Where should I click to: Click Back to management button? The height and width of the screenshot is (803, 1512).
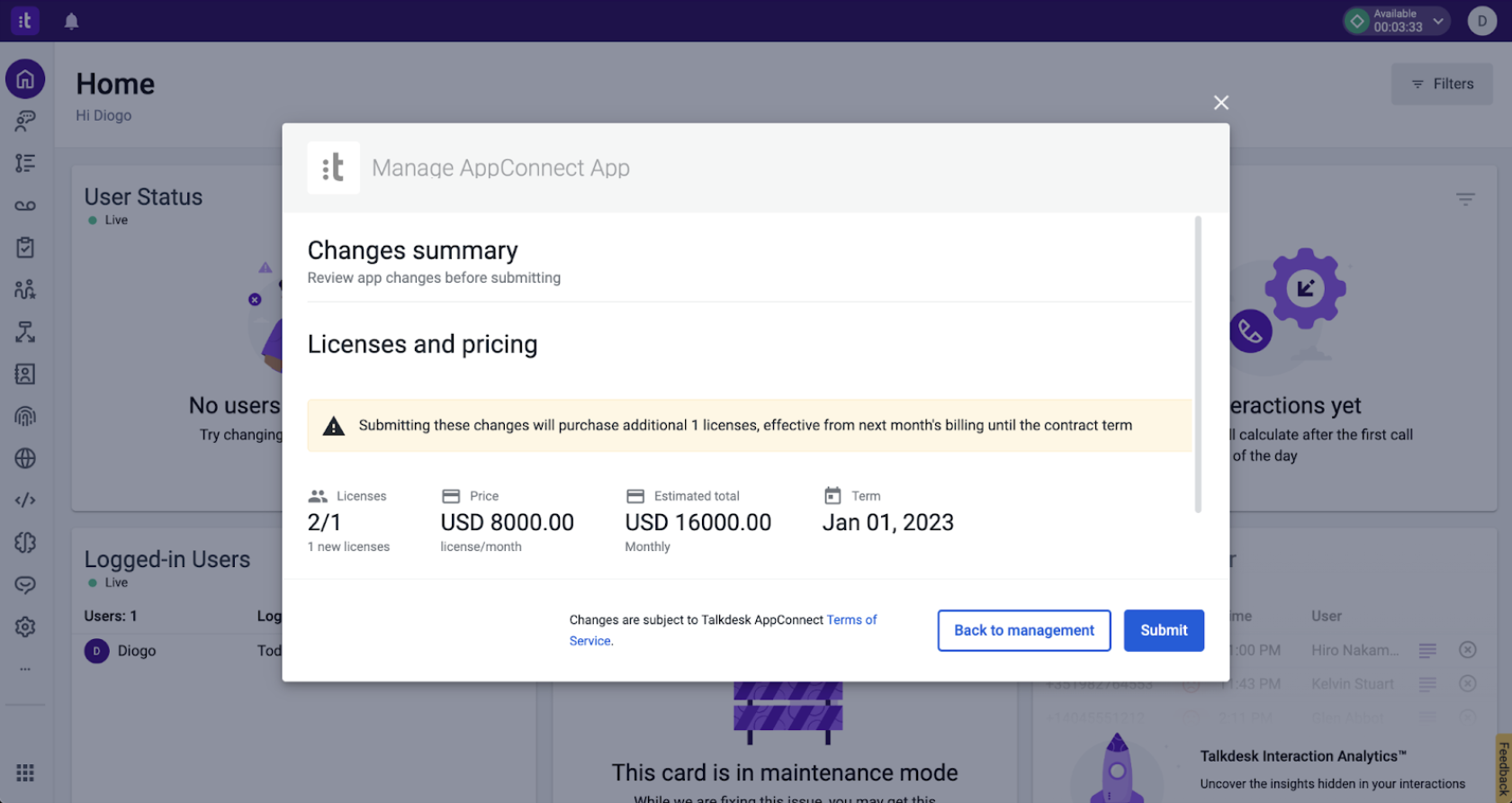(x=1024, y=630)
